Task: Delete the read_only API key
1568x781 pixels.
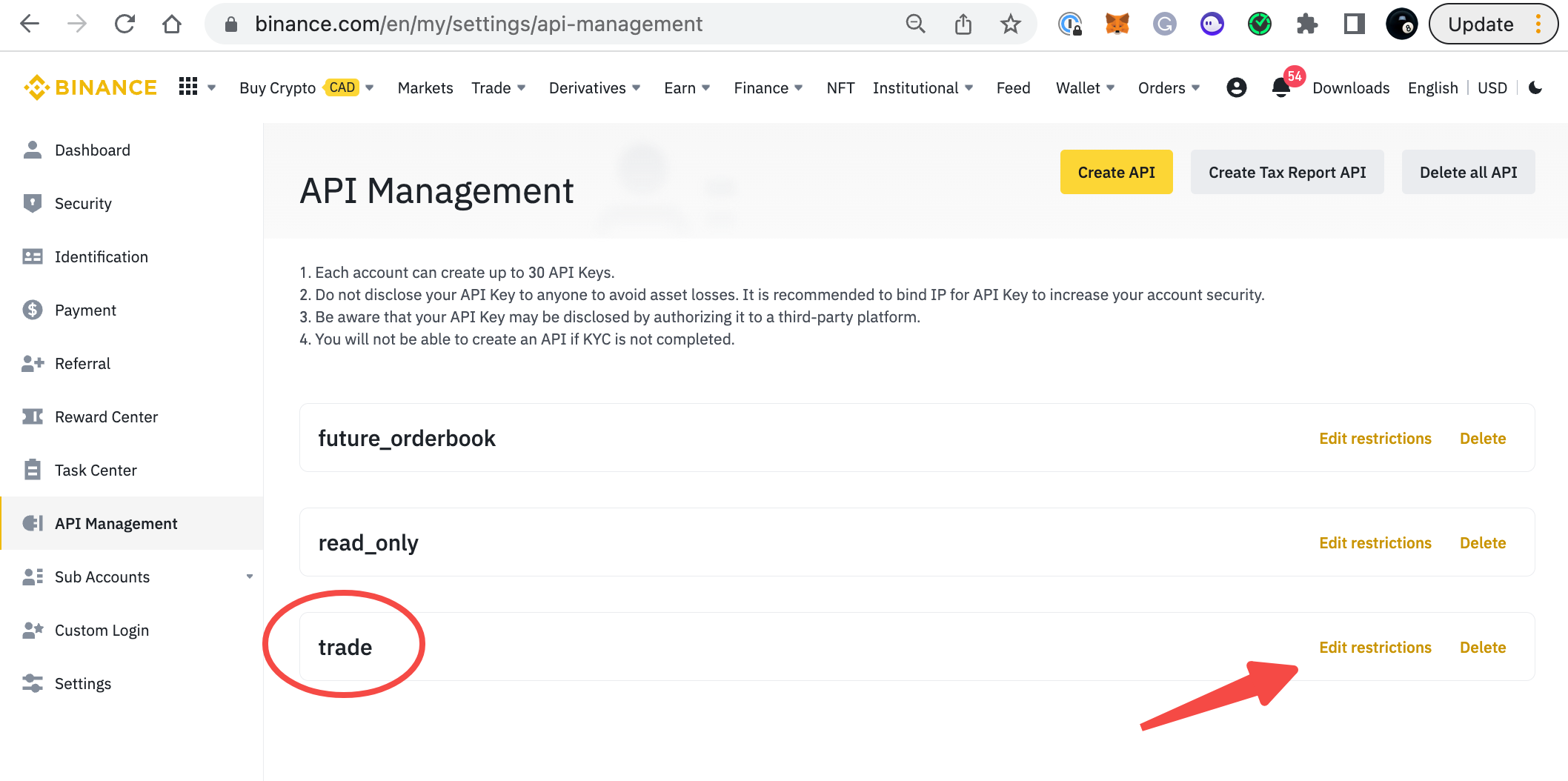Action: click(x=1482, y=542)
